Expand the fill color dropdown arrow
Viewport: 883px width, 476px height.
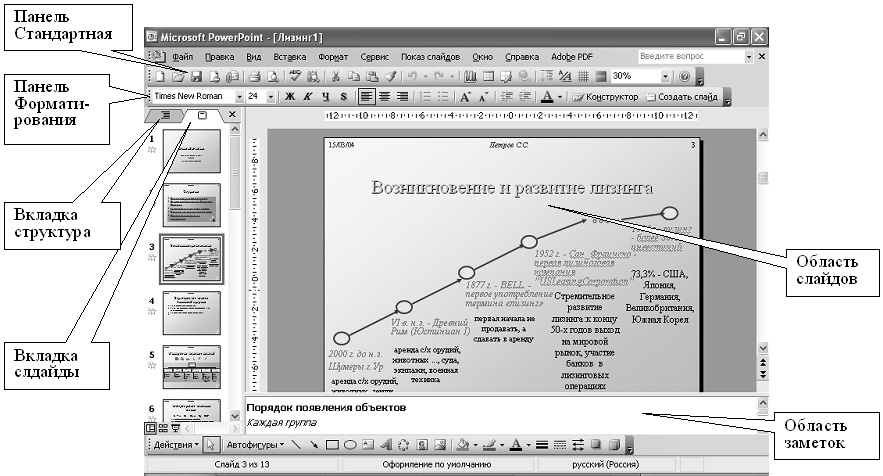pyautogui.click(x=475, y=445)
